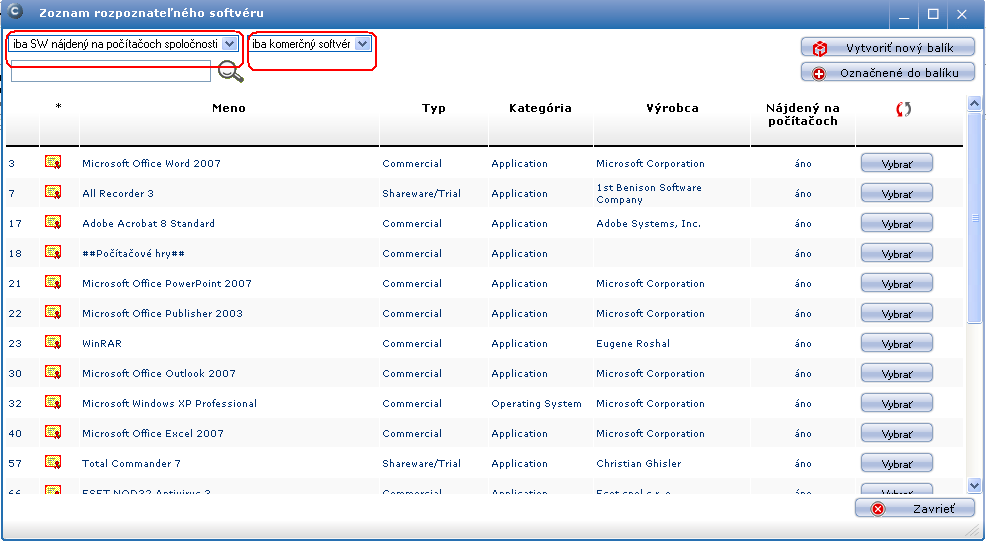Click 'Christian Ghisler' manufacturer cell
The width and height of the screenshot is (986, 541).
pos(639,463)
